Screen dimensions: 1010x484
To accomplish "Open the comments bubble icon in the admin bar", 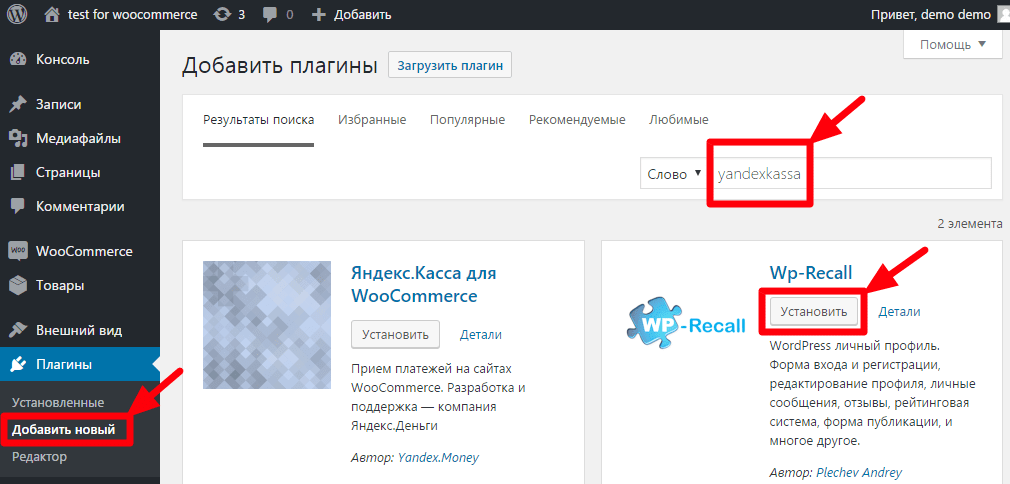I will tap(271, 14).
